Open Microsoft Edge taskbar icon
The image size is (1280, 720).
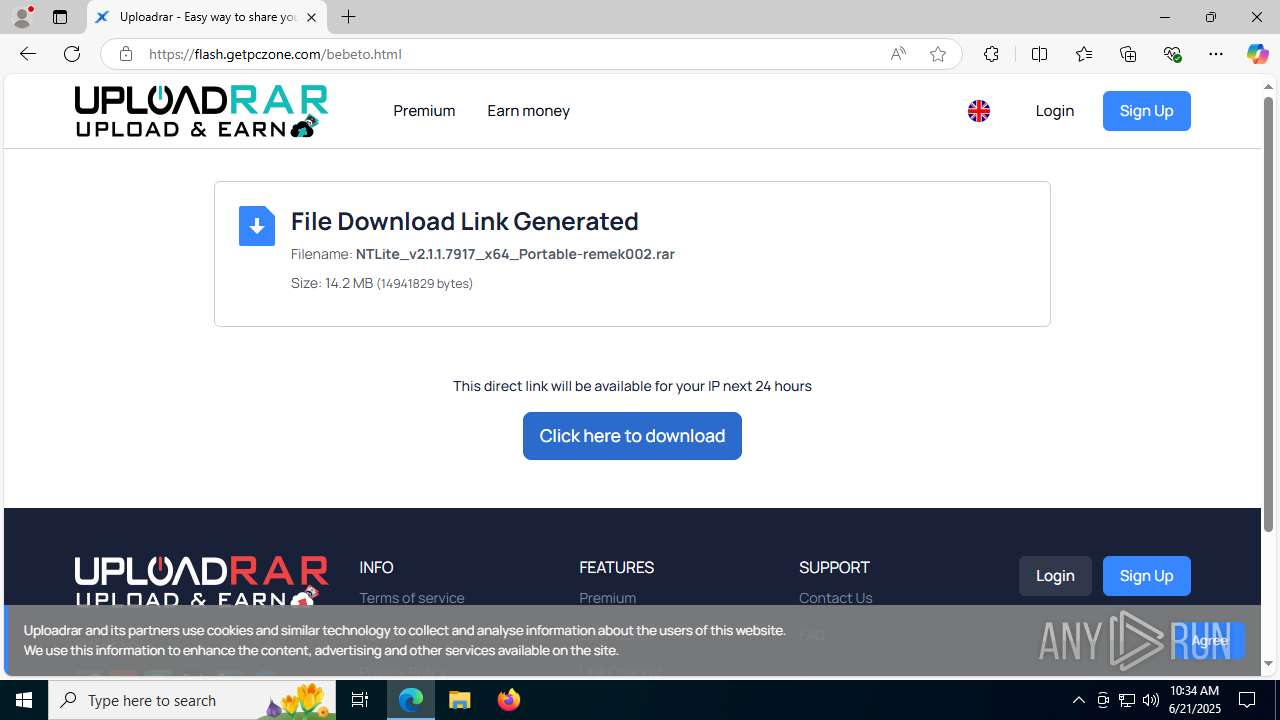pos(411,700)
